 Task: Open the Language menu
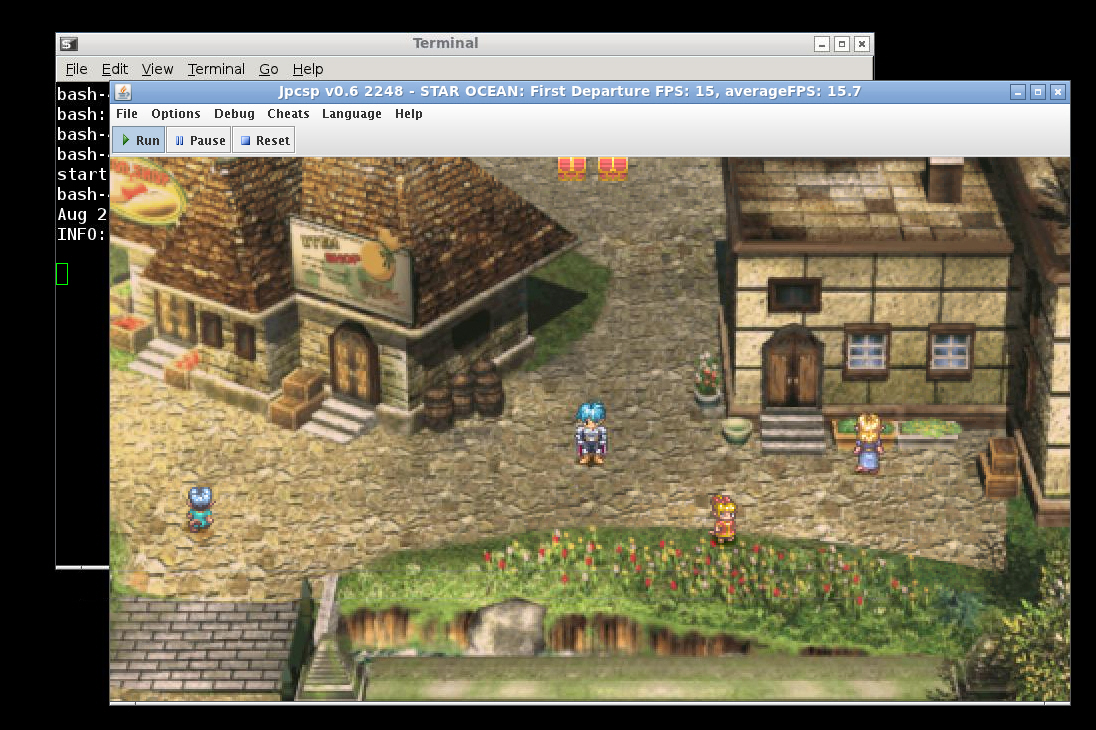[x=351, y=114]
